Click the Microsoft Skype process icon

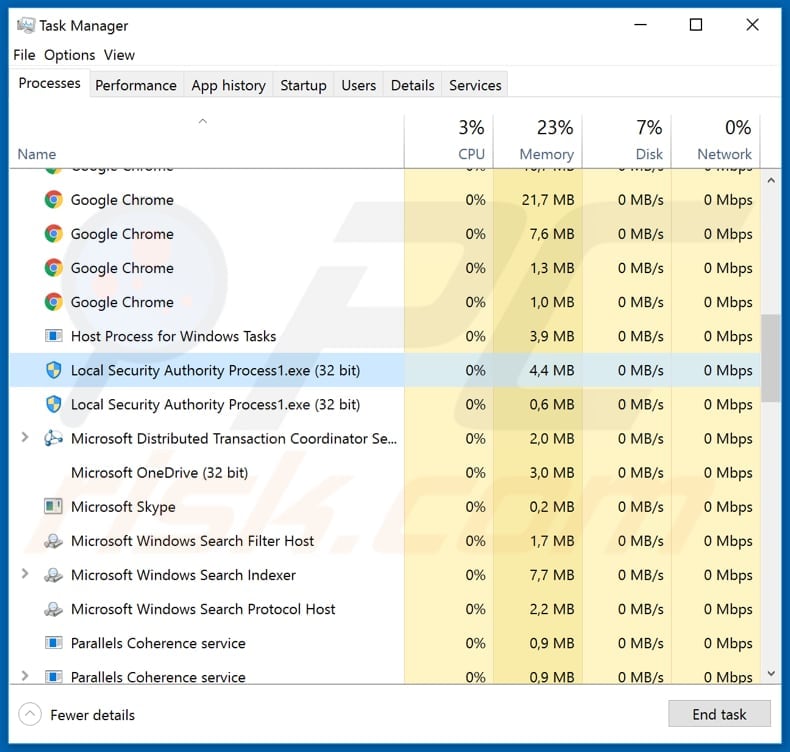click(53, 507)
